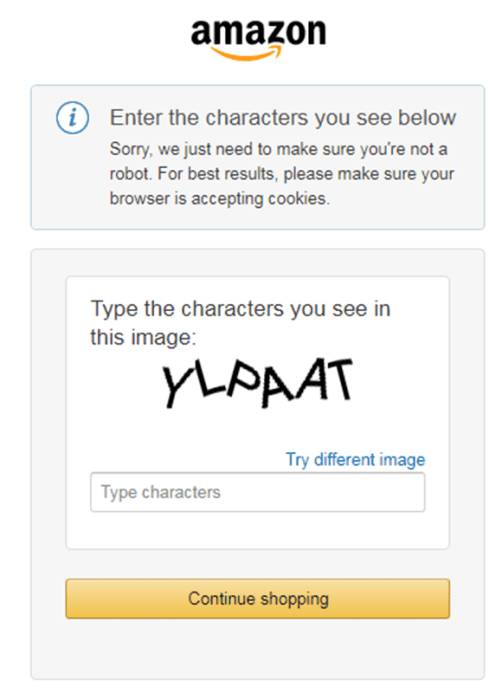Click the words this image: above the CAPTCHA
This screenshot has height=700, width=502.
143,337
